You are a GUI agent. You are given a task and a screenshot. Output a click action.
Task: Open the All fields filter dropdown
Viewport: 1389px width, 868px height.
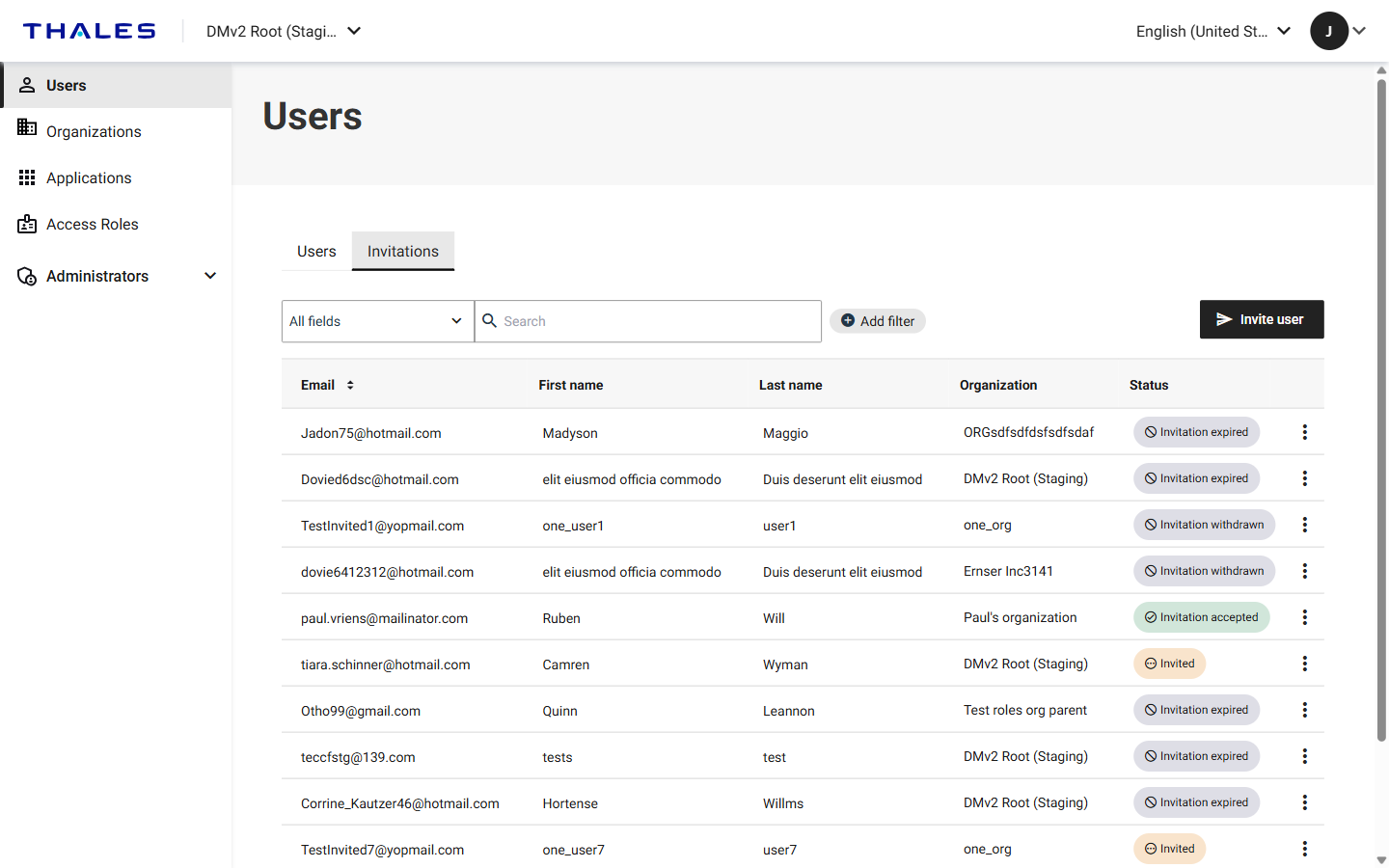pyautogui.click(x=377, y=321)
